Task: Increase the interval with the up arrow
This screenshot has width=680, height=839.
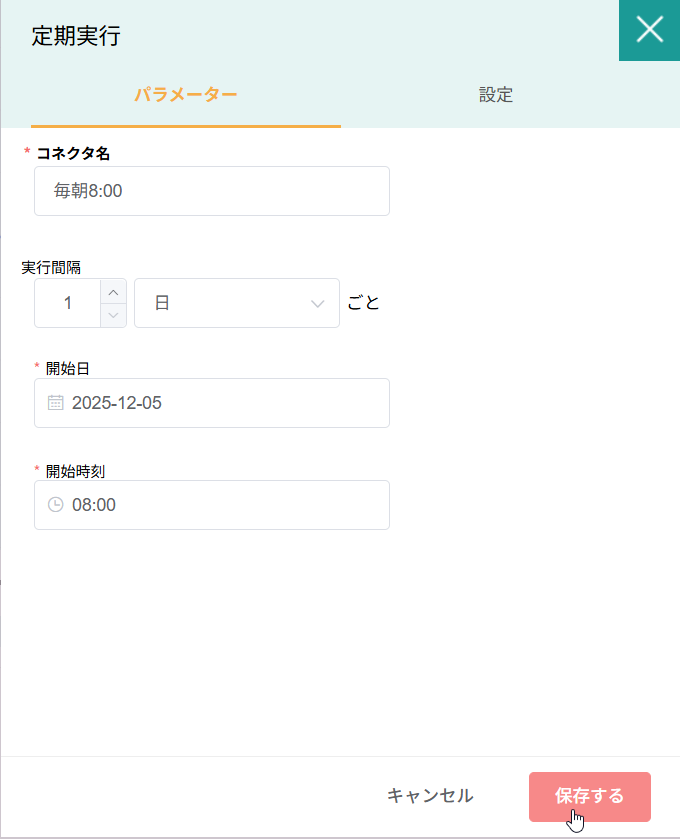Action: pos(114,292)
